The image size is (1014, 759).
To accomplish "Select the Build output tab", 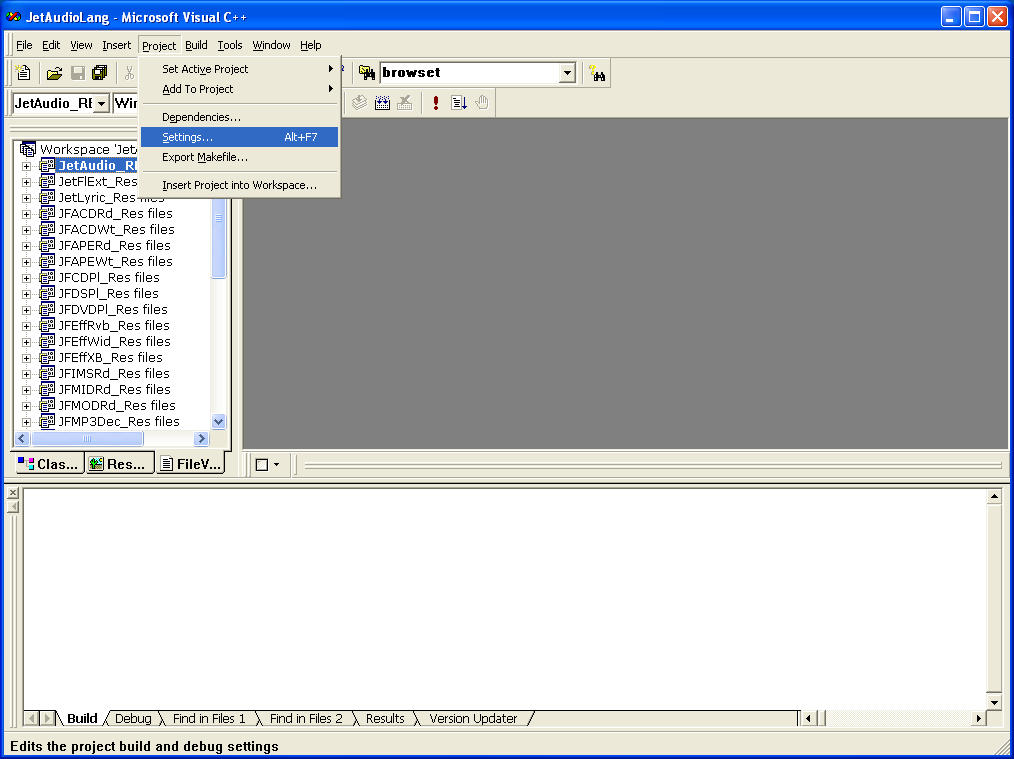I will 82,718.
